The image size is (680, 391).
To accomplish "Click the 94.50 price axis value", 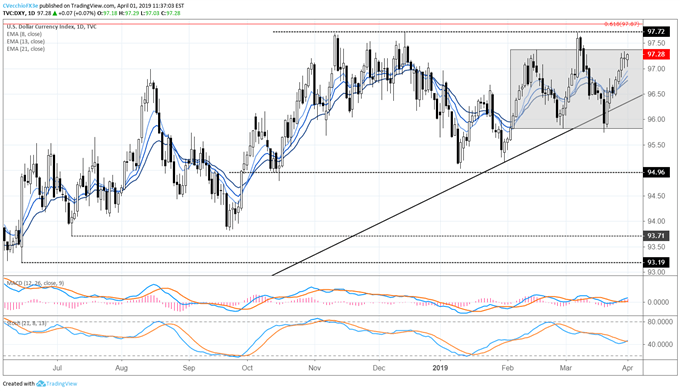I will click(656, 196).
